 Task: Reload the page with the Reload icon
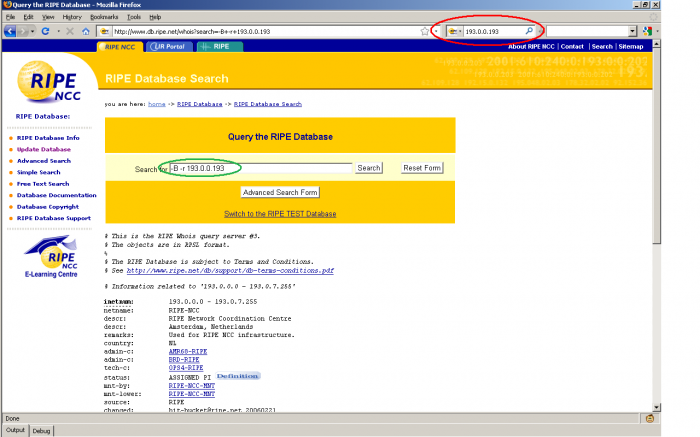pos(45,31)
